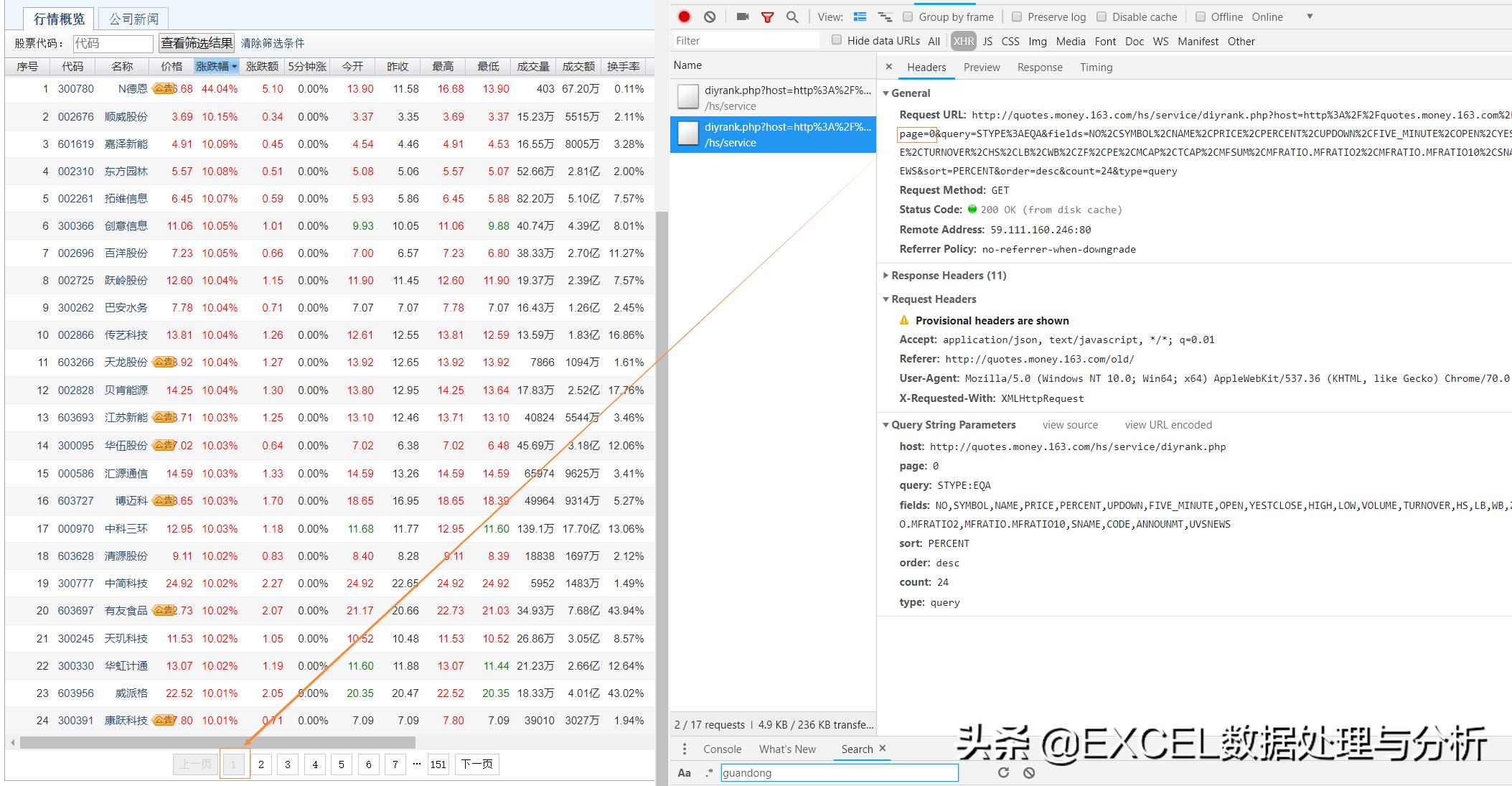Click 清除筛选条件 link

coord(273,44)
